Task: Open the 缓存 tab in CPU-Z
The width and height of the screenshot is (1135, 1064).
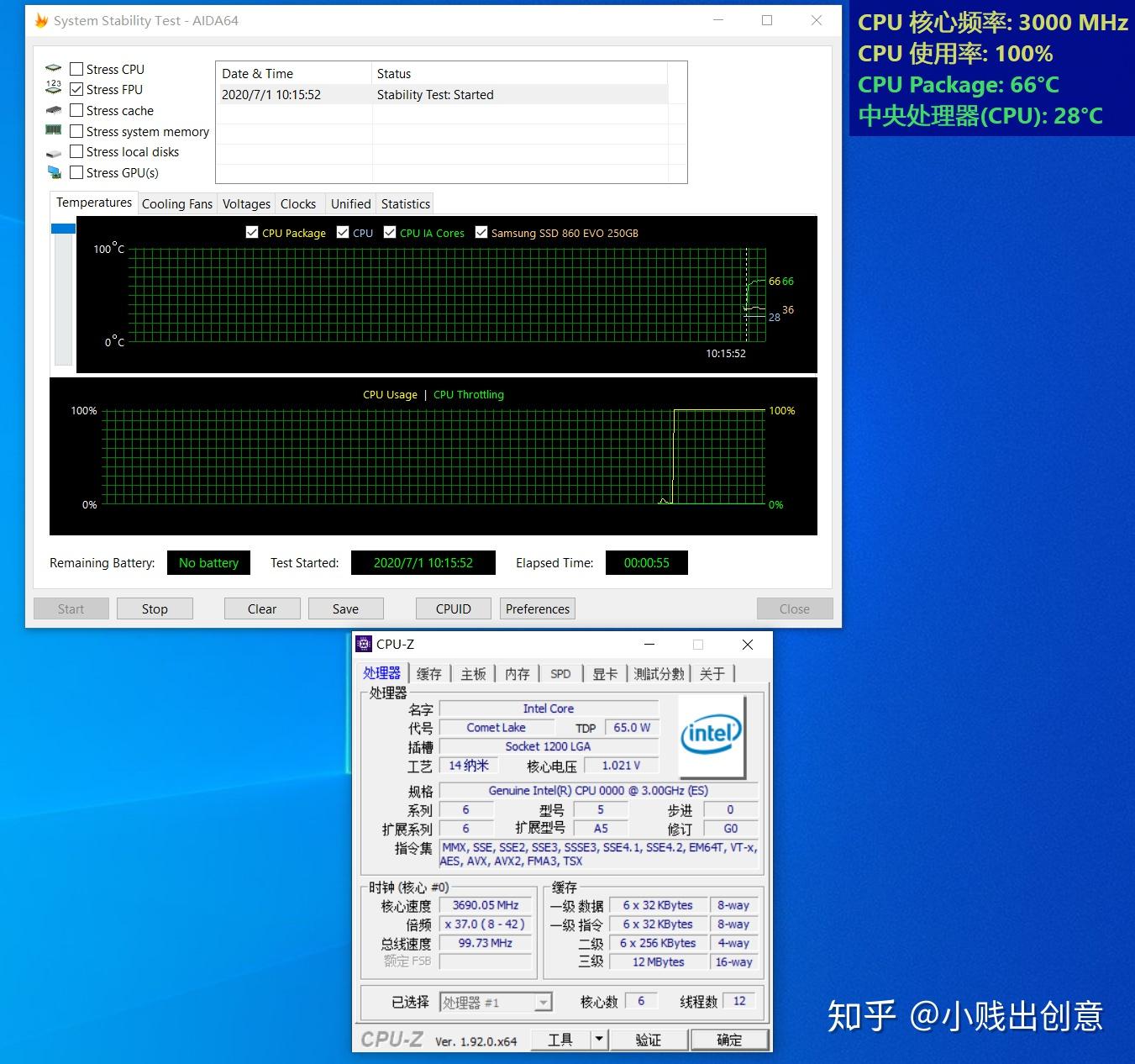Action: pyautogui.click(x=428, y=674)
